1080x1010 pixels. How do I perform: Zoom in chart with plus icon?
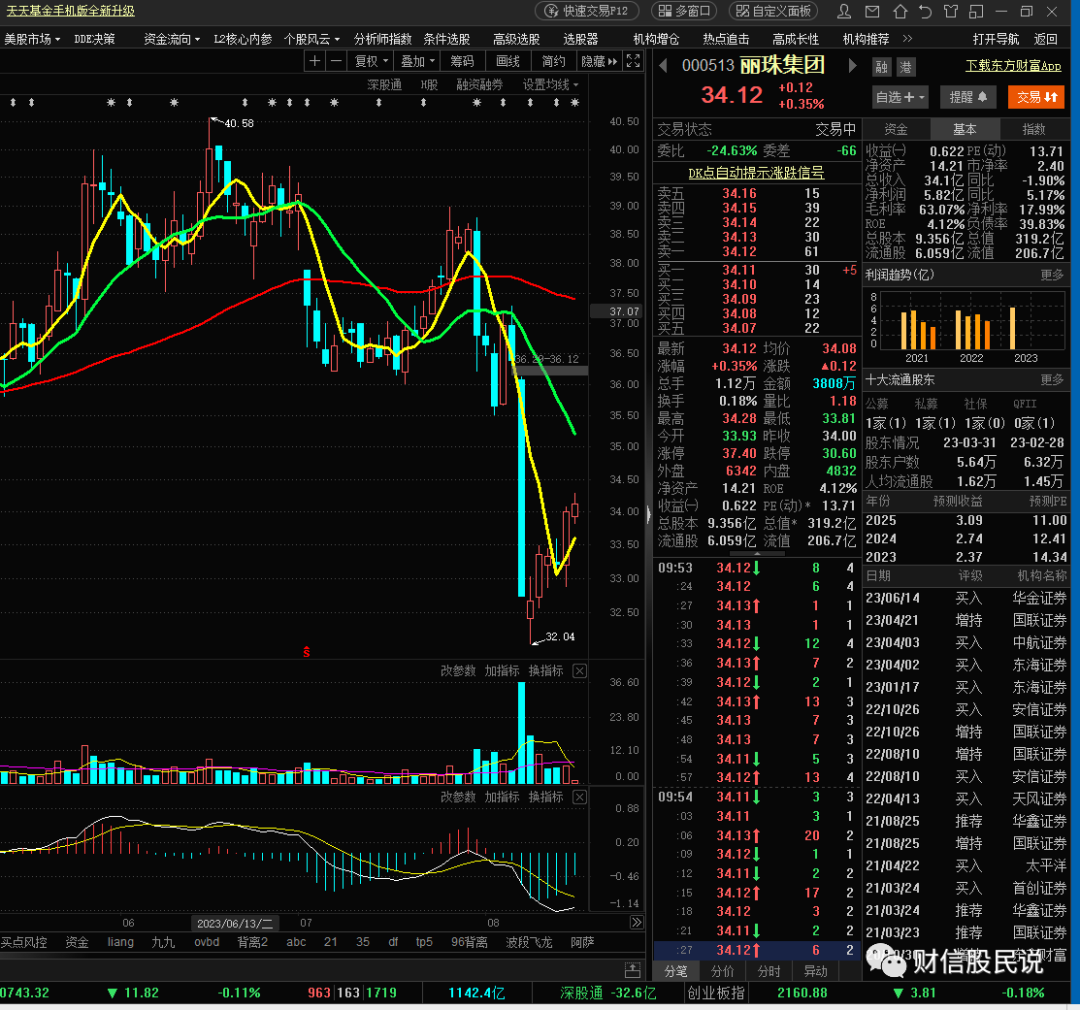(315, 61)
